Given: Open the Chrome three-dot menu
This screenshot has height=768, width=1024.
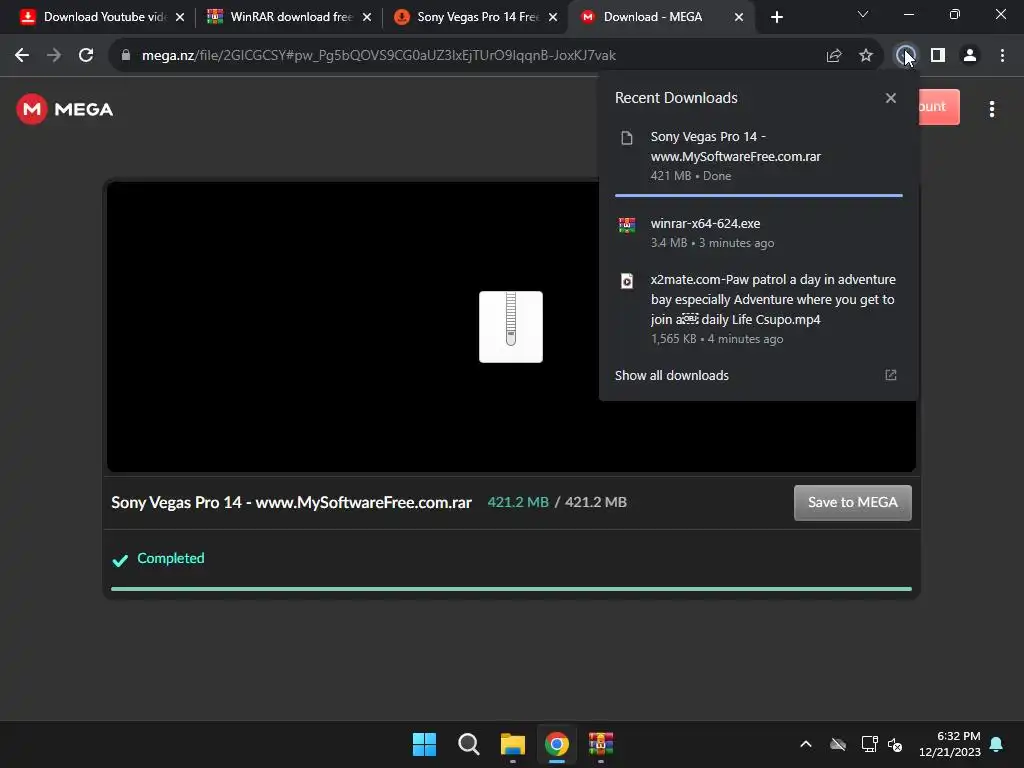Looking at the screenshot, I should click(1002, 56).
